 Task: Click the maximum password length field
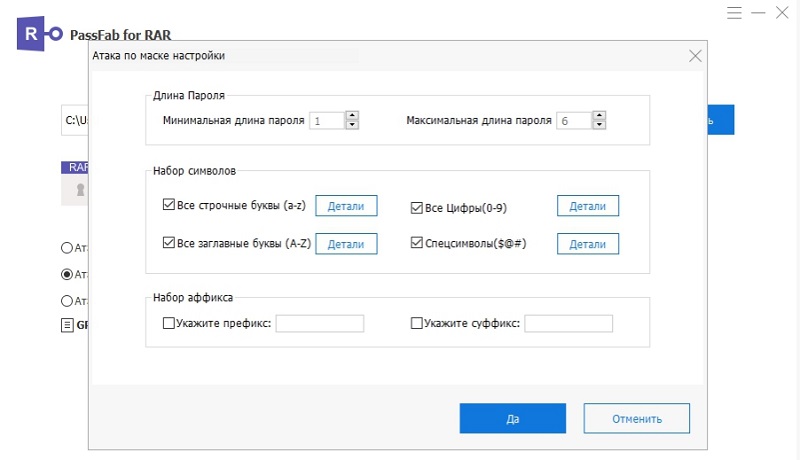(574, 120)
